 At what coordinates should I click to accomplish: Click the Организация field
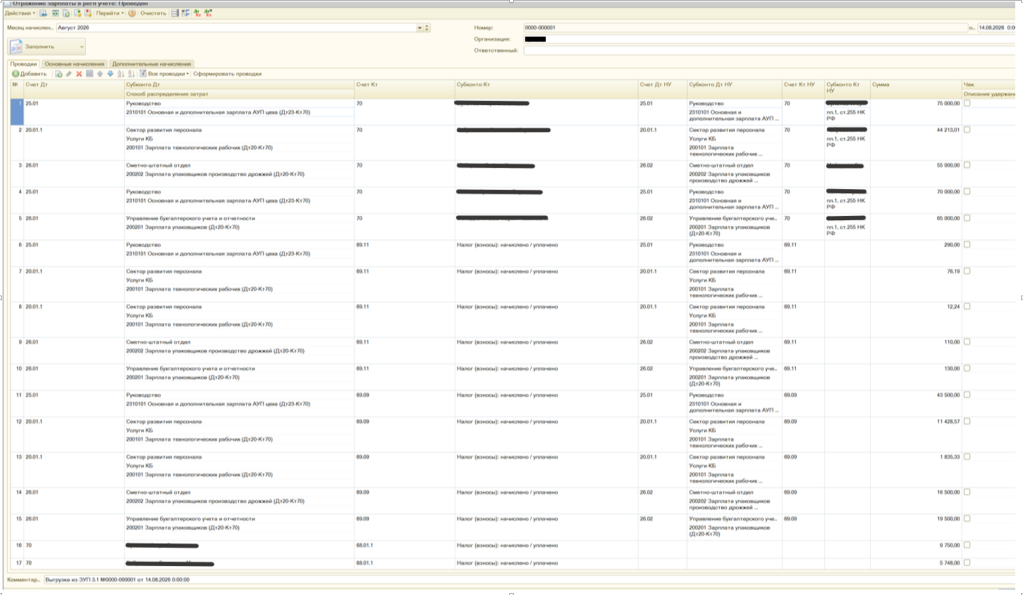pos(769,39)
